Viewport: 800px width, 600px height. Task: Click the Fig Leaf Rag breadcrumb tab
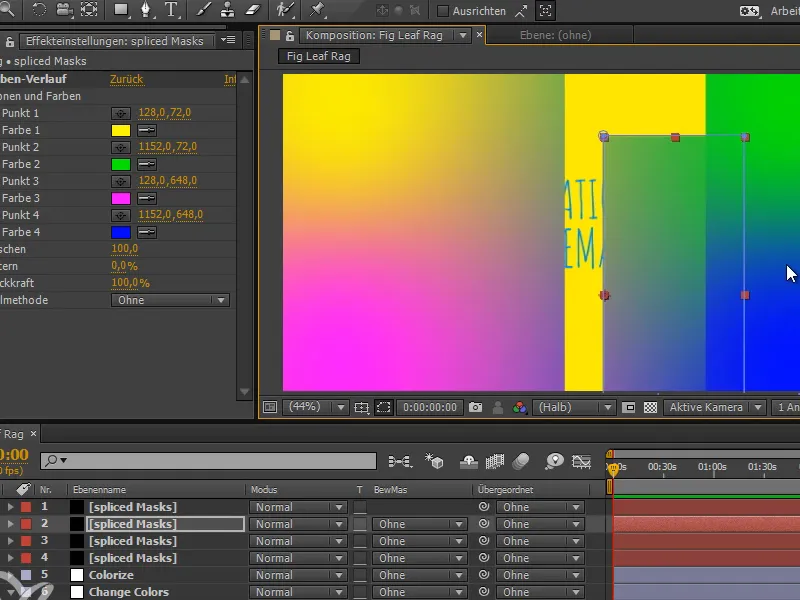319,56
